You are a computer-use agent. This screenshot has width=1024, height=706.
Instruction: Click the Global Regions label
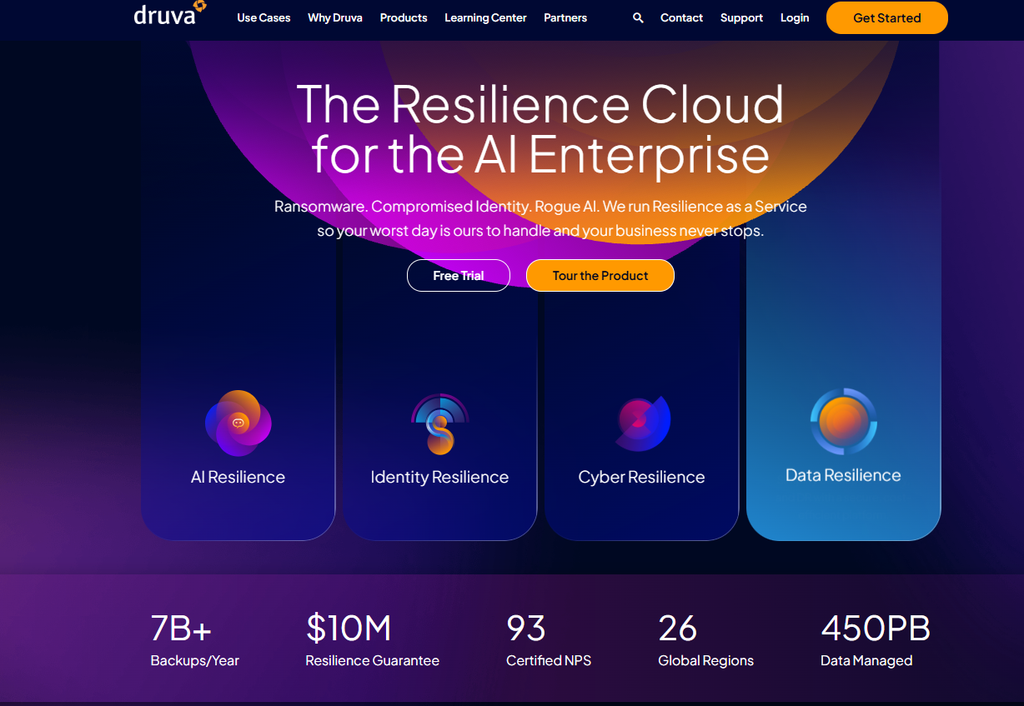[706, 661]
